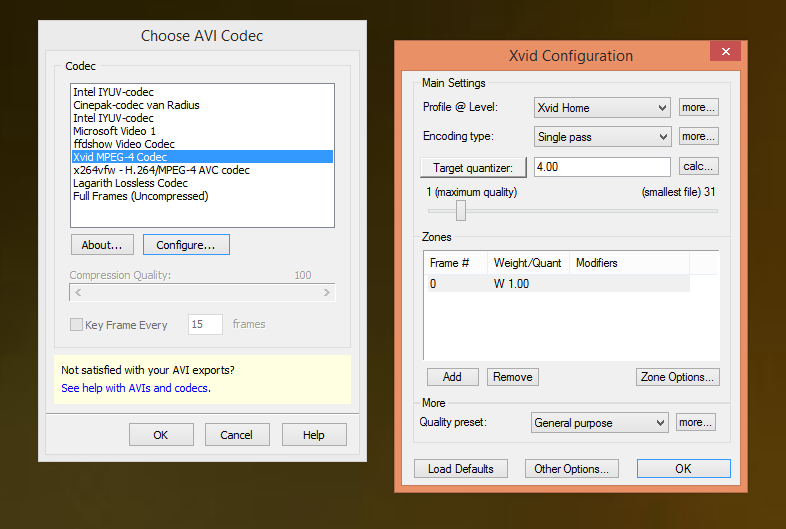The height and width of the screenshot is (529, 786).
Task: Click the Configure... button
Action: click(186, 245)
